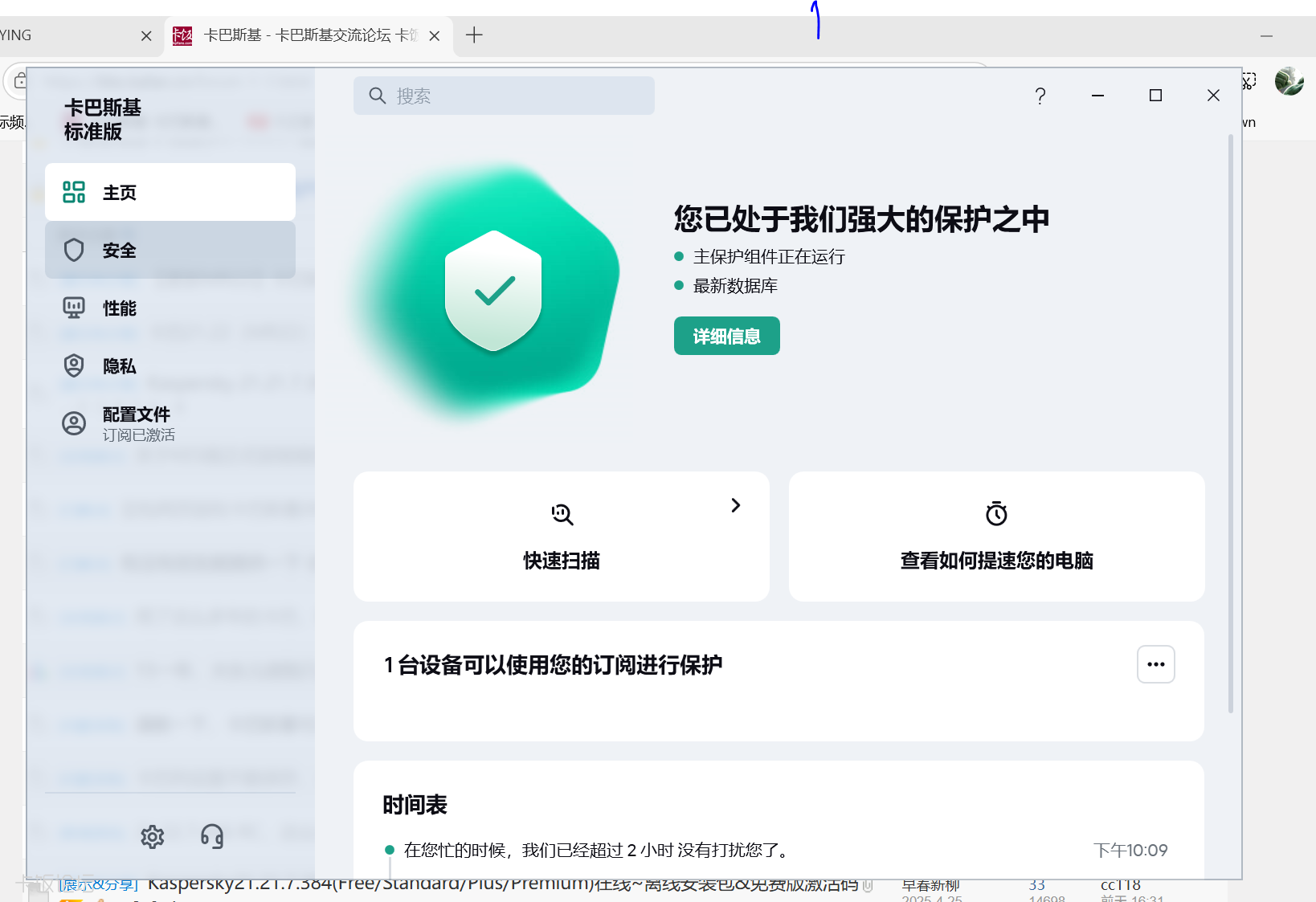The height and width of the screenshot is (902, 1316).
Task: Open the Kaspersky21.21.7.384 forum thread link
Action: pyautogui.click(x=503, y=884)
